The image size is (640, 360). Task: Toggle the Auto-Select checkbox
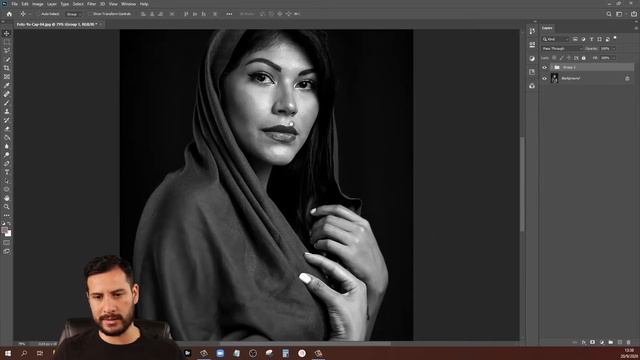(38, 14)
